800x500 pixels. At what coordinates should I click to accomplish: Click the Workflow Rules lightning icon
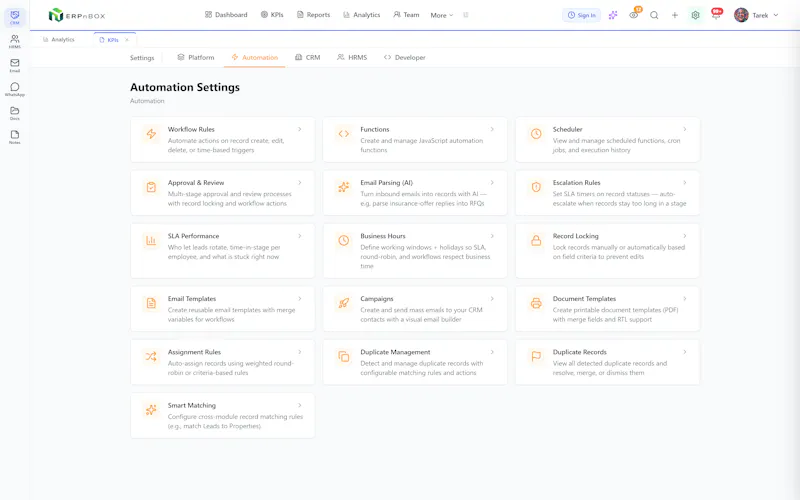(x=151, y=134)
